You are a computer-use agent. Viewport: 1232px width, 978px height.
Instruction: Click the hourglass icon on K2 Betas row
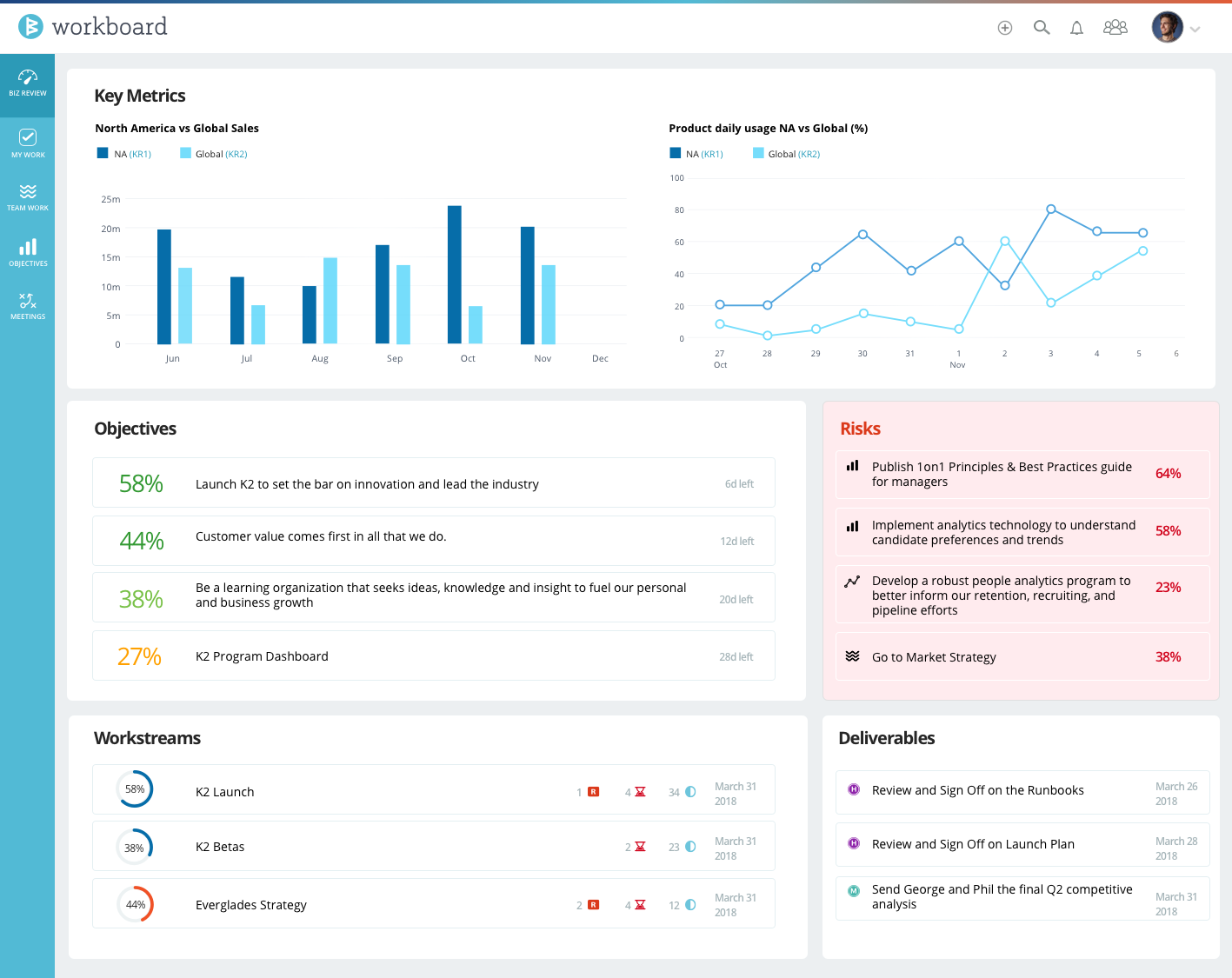(x=640, y=846)
